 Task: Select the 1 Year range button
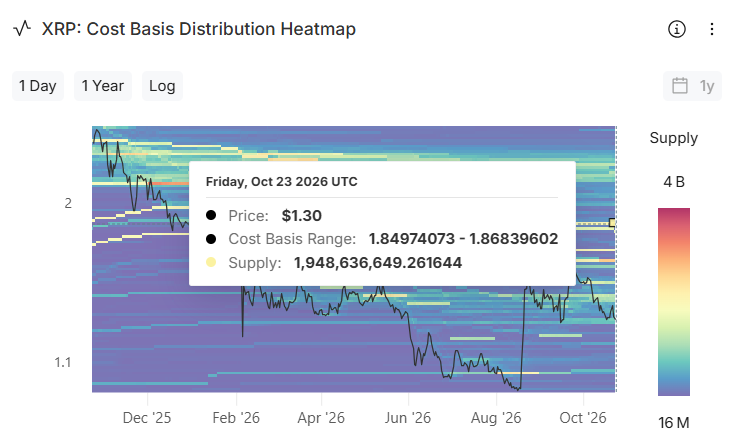pos(102,86)
